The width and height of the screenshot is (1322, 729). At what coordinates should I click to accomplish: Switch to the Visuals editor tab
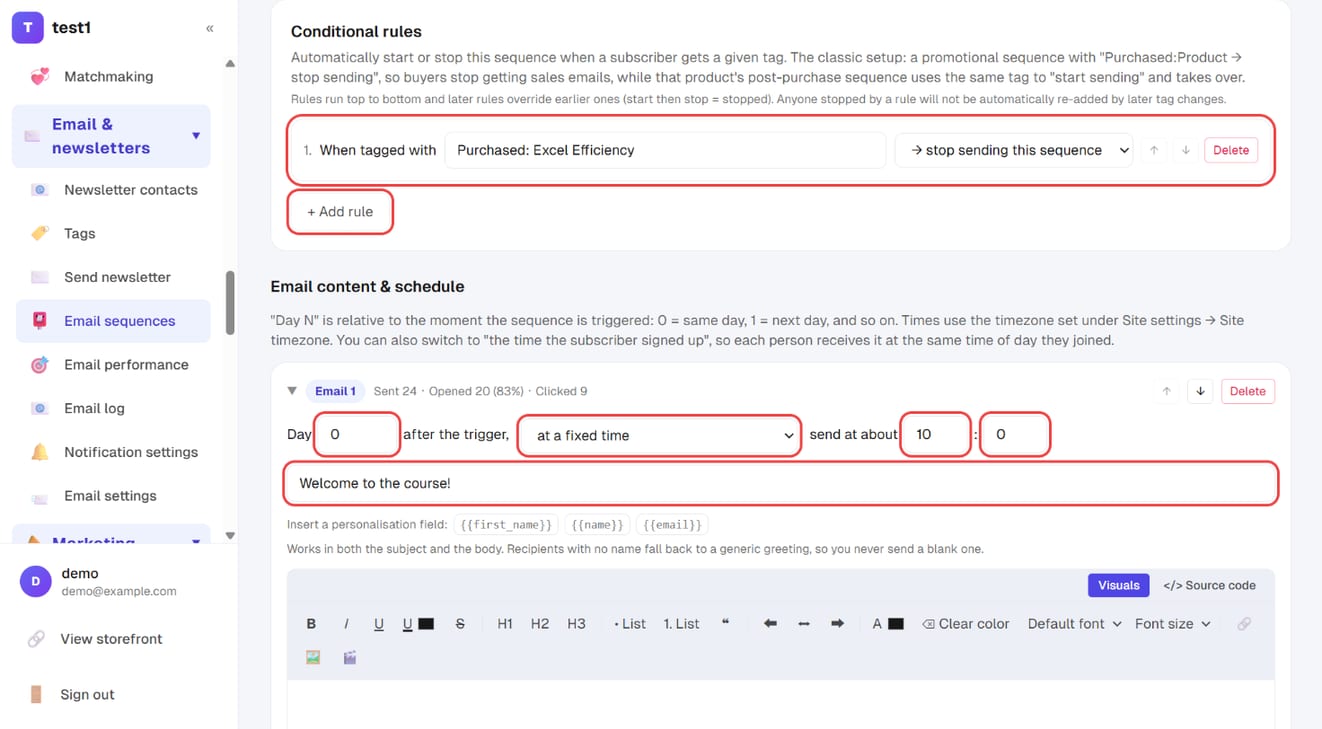1118,586
